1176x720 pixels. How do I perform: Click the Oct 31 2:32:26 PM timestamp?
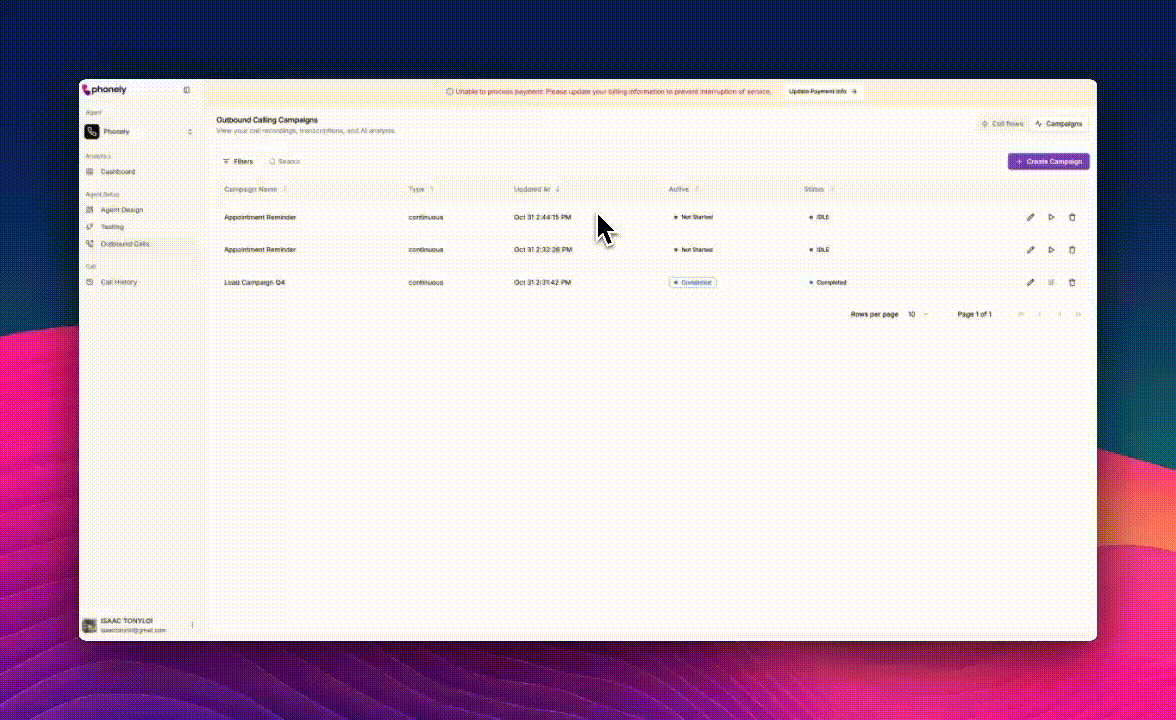(x=542, y=250)
